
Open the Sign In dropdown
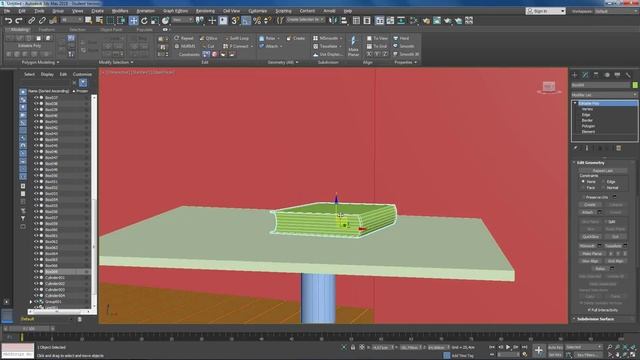point(545,11)
